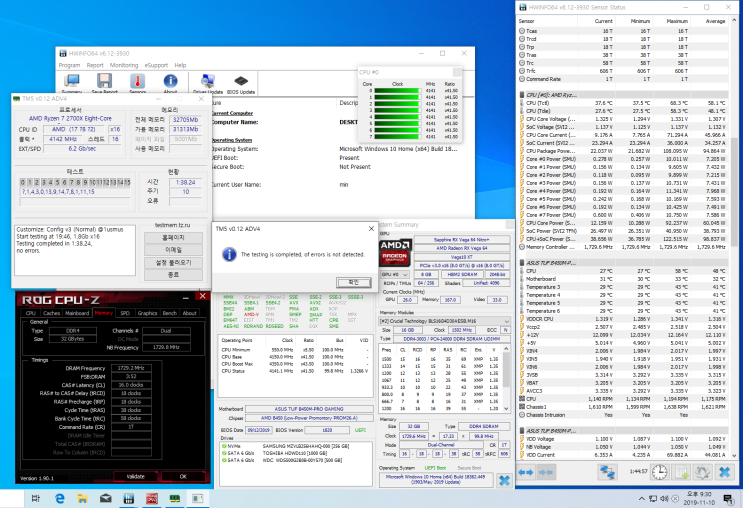Click ASUS TUF B450M-PRO GAMING motherboard field
The height and width of the screenshot is (508, 743).
tap(308, 409)
